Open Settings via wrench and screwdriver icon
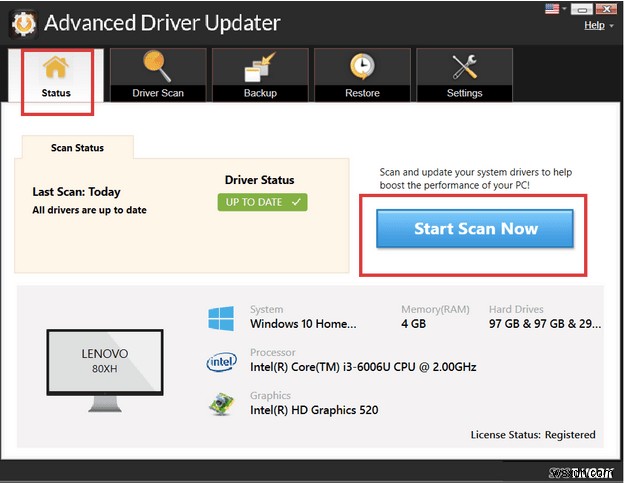This screenshot has height=483, width=625. [x=464, y=68]
